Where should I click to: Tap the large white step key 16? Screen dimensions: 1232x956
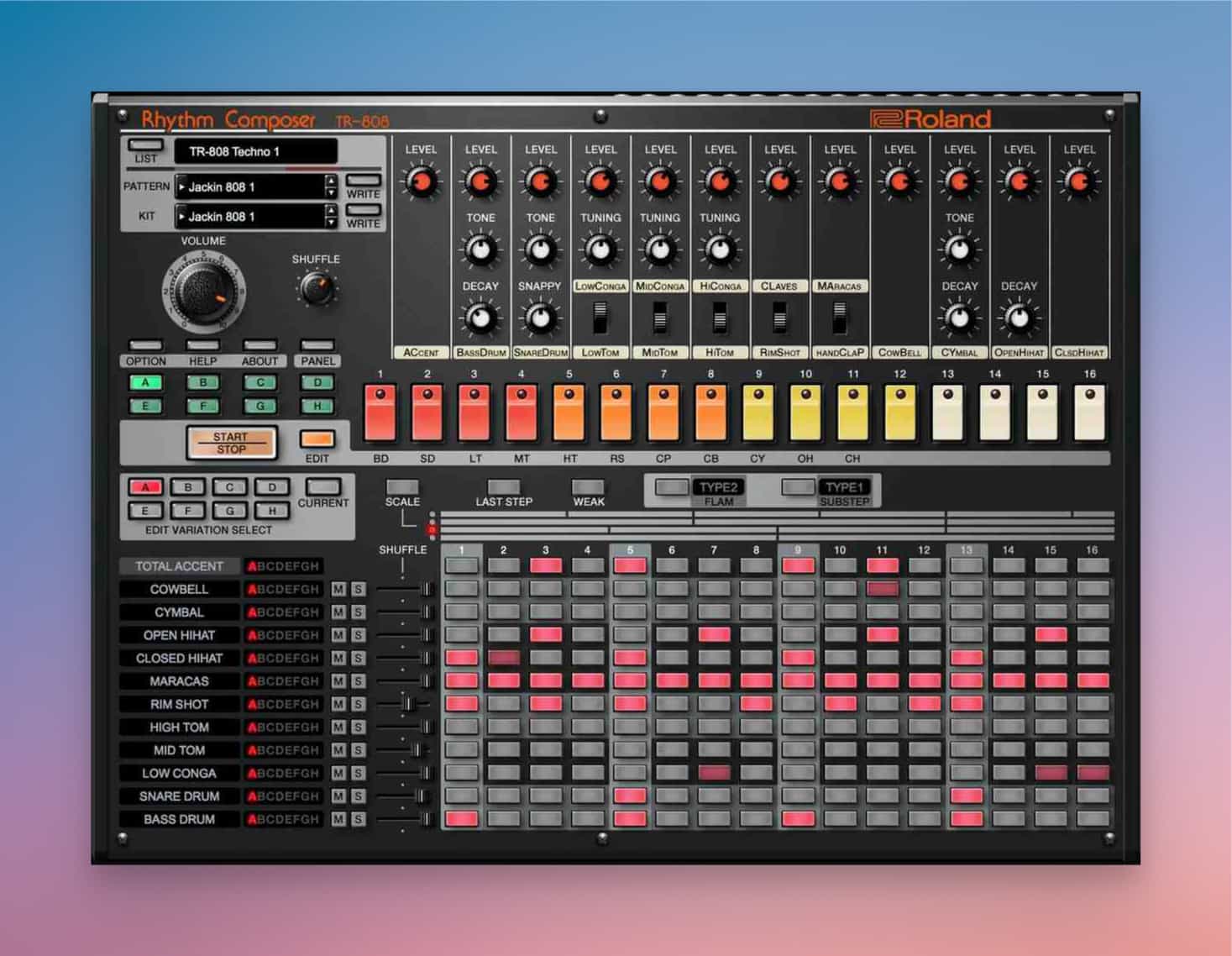[1089, 413]
